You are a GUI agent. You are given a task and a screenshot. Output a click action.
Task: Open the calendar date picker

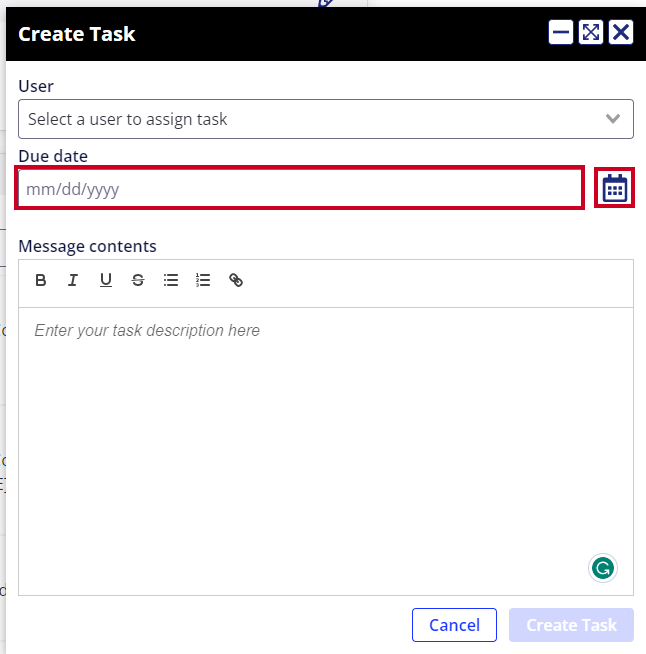click(x=614, y=188)
